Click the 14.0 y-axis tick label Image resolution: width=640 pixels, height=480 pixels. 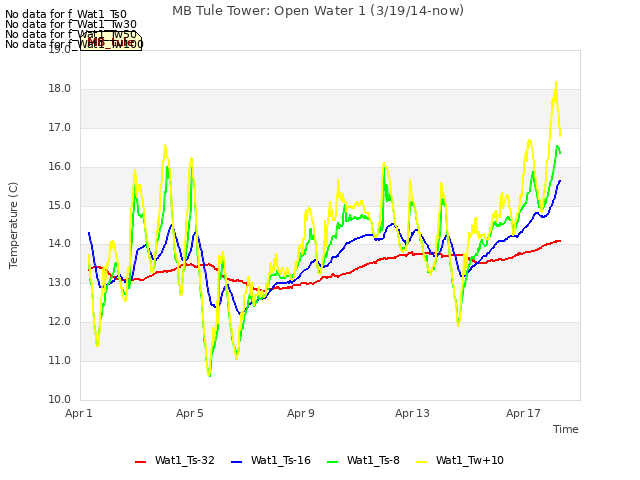(60, 244)
